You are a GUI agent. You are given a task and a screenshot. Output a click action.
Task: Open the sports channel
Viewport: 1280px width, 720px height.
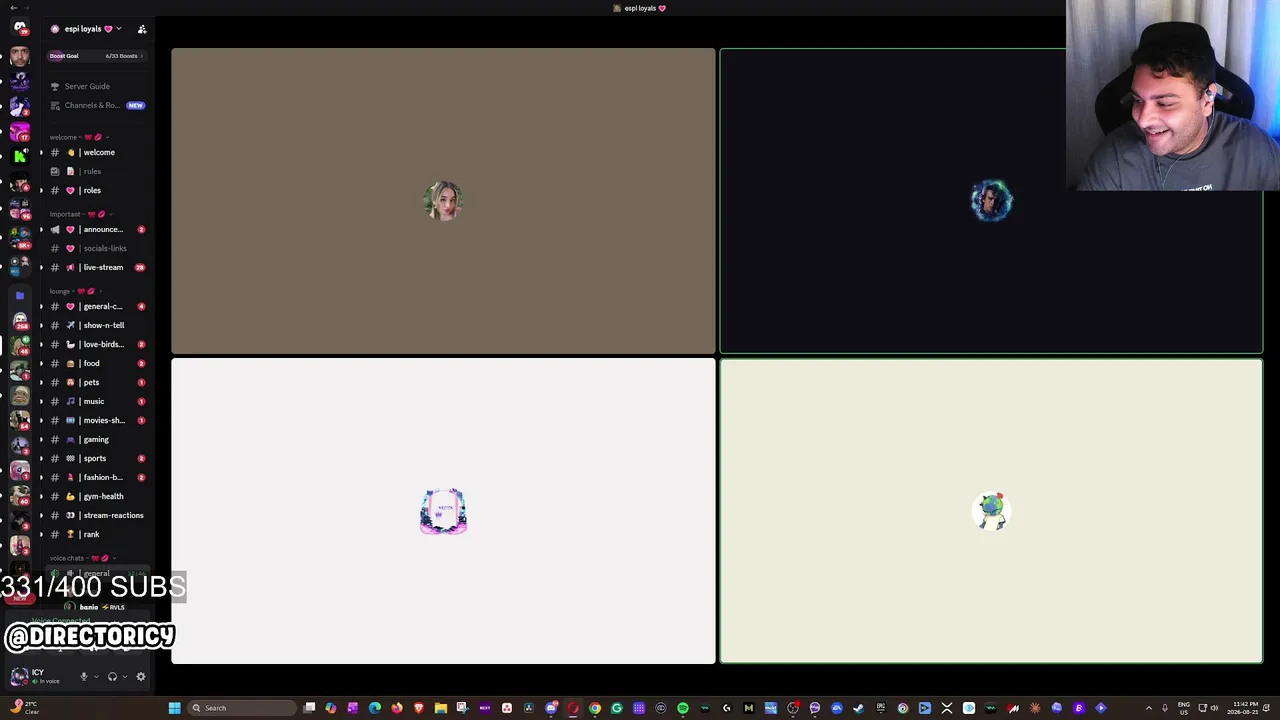pyautogui.click(x=96, y=458)
